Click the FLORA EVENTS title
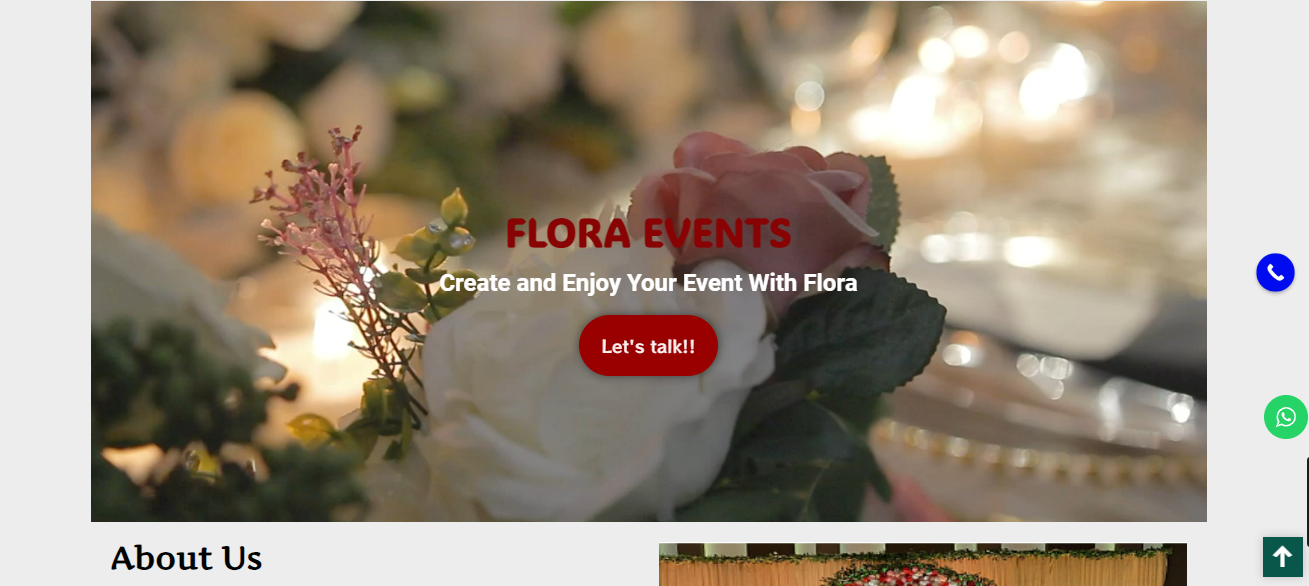1309x586 pixels. tap(648, 233)
